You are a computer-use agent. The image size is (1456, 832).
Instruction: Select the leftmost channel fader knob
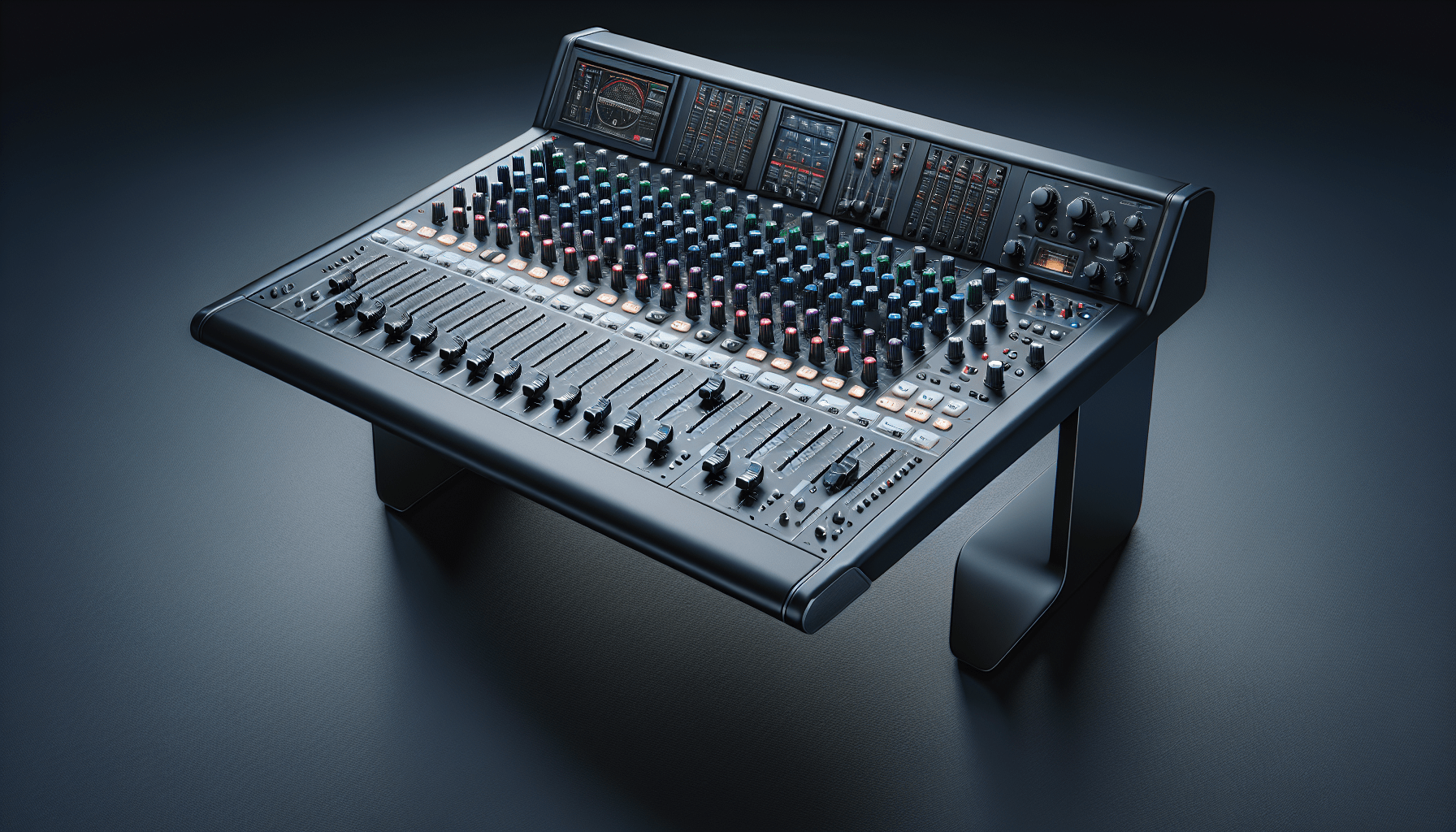342,280
